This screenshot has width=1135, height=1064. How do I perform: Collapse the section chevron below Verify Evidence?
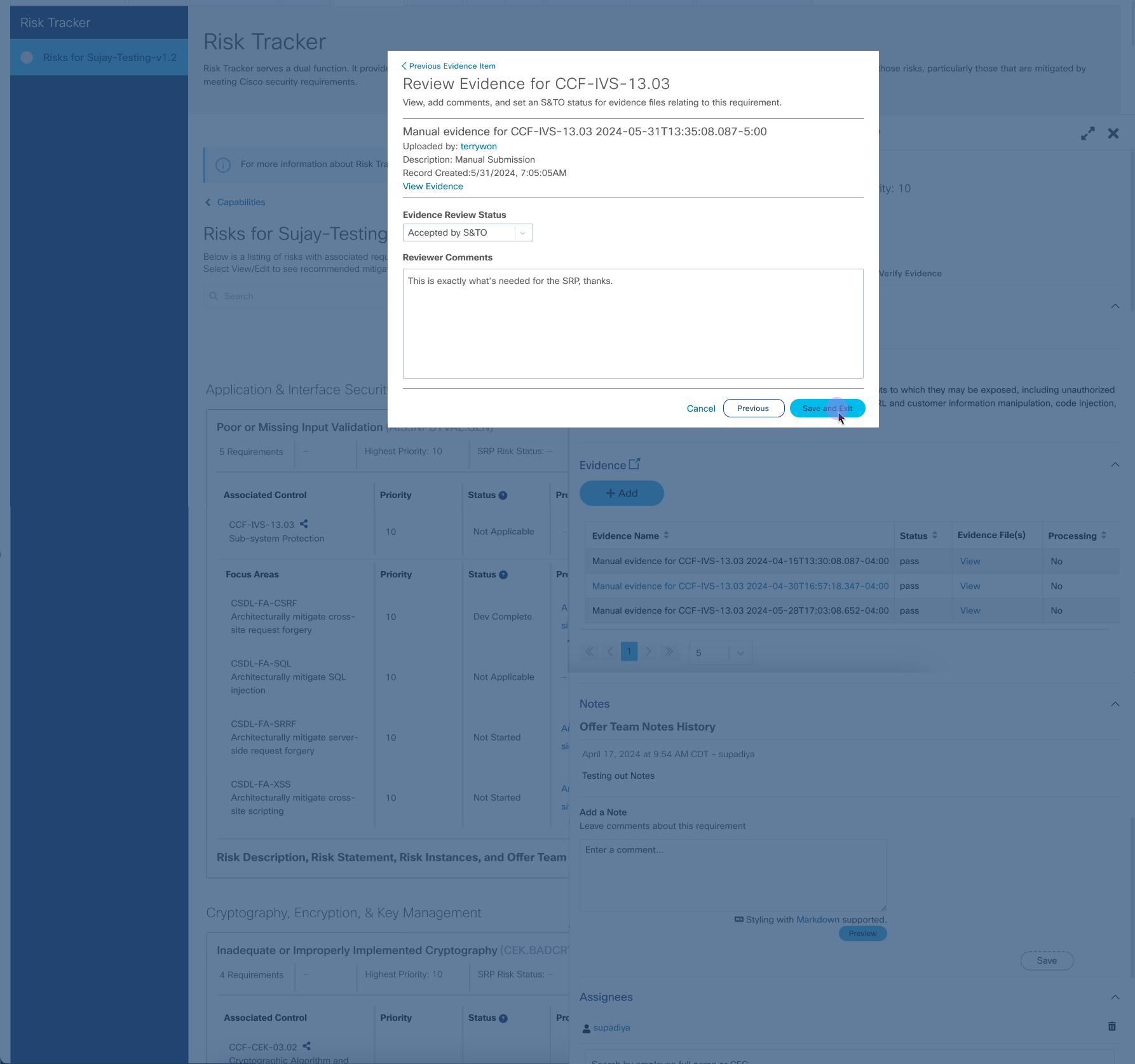pyautogui.click(x=1115, y=306)
